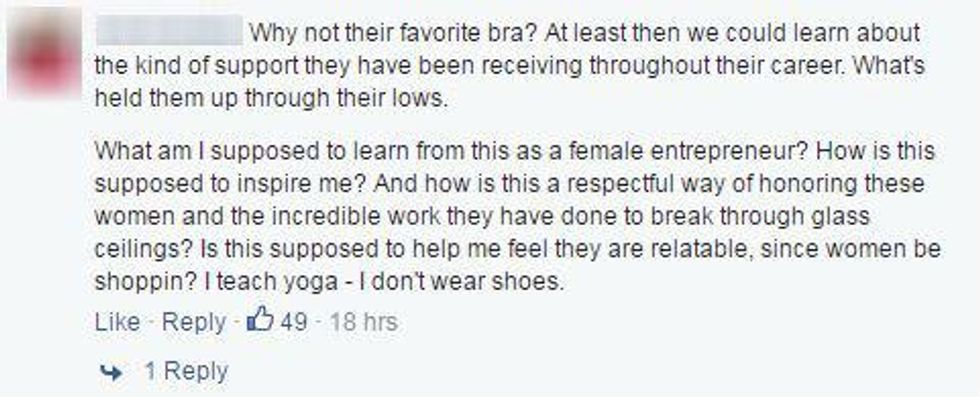Click the curved reply arrow icon
This screenshot has height=397, width=980.
pos(111,372)
